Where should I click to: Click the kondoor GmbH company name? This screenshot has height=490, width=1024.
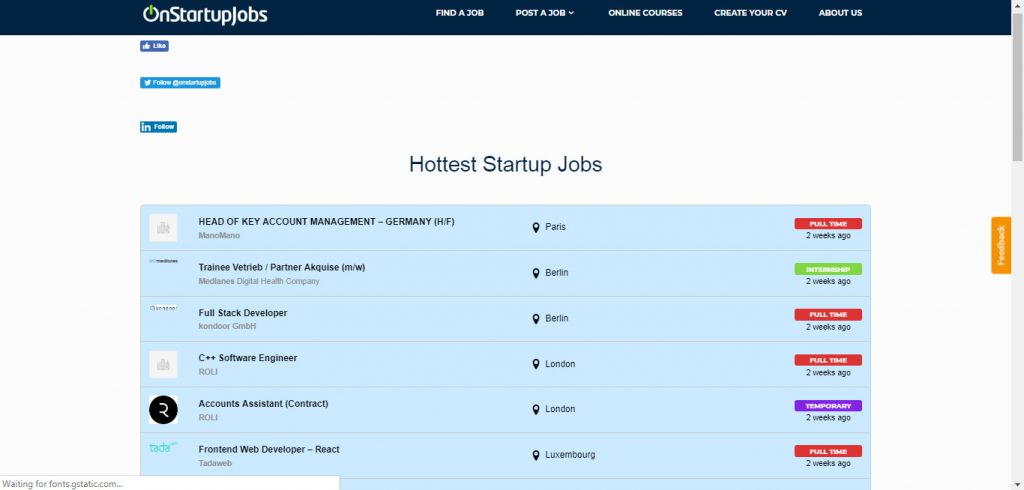[227, 326]
